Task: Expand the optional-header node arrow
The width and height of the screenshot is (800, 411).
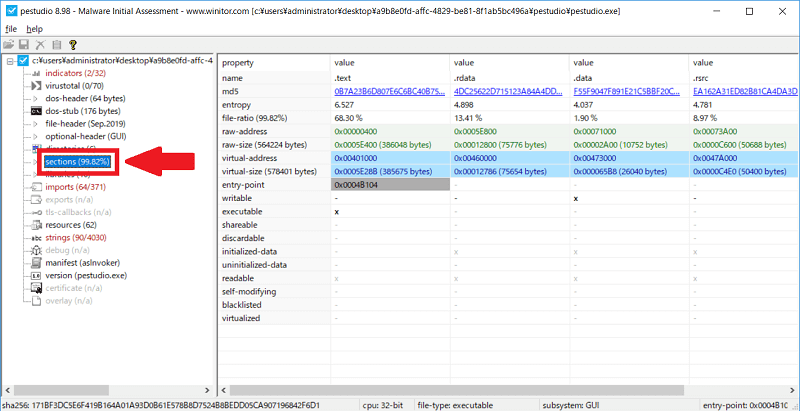Action: 35,137
